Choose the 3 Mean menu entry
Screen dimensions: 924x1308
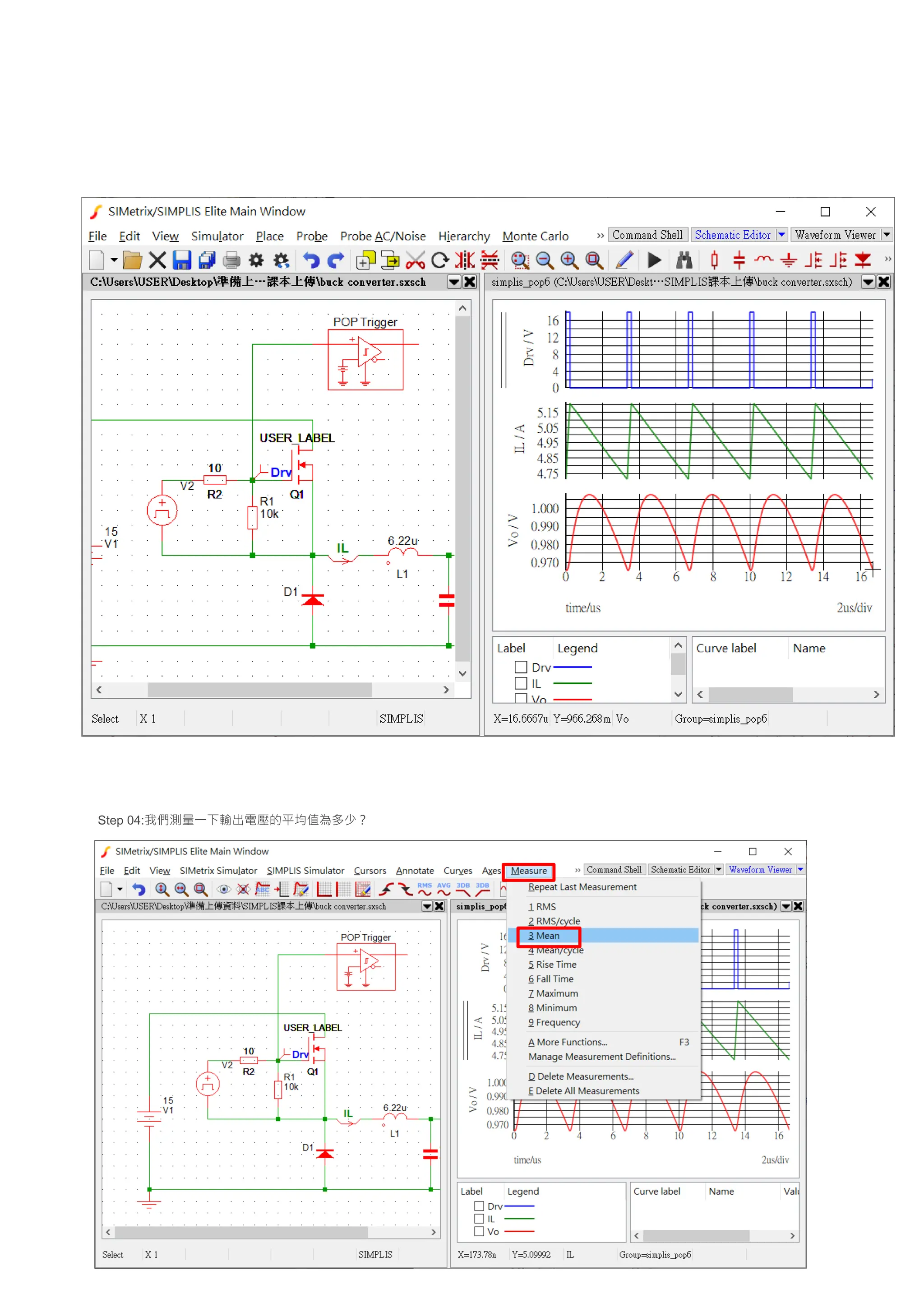544,936
